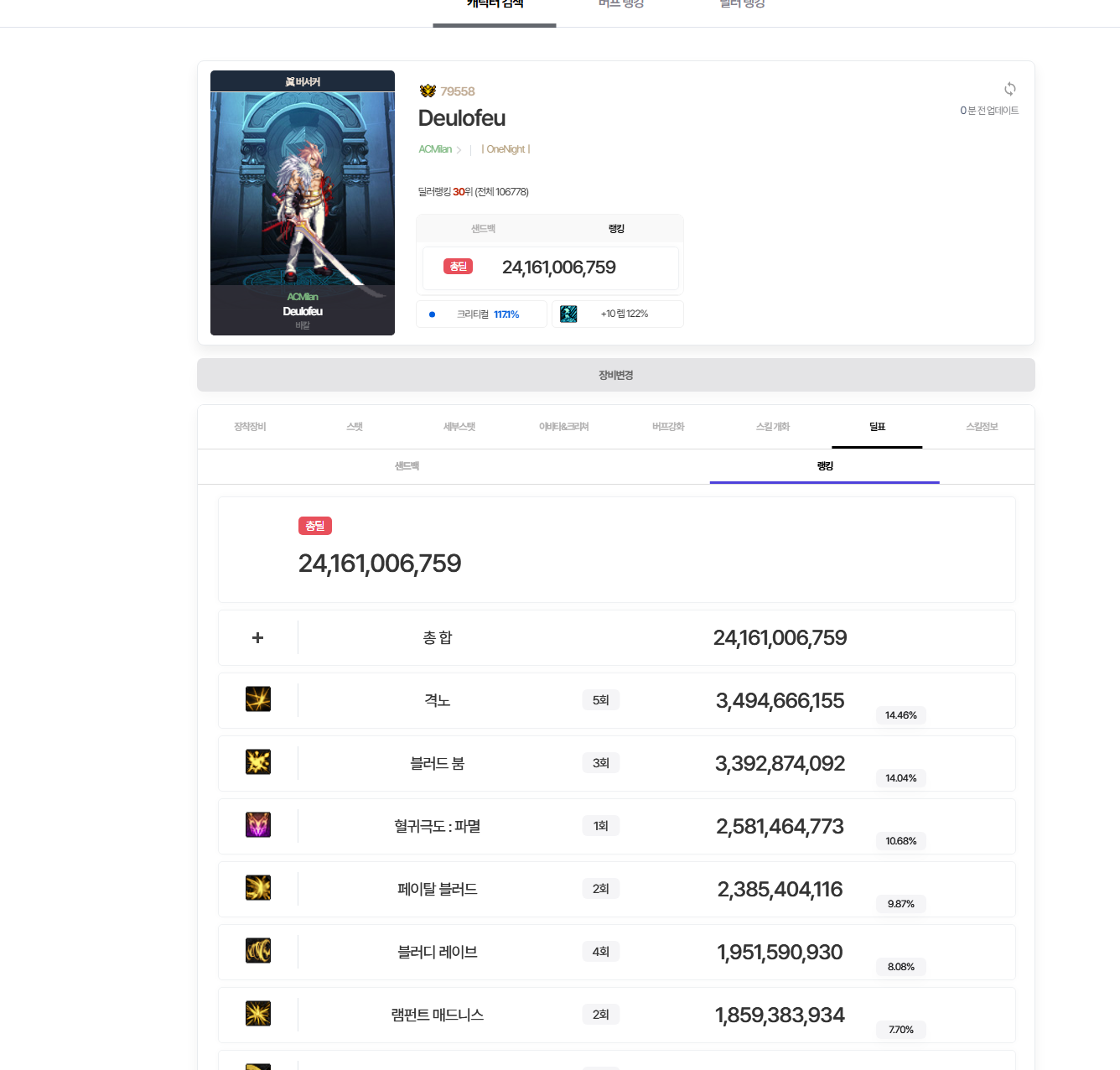Expand the 총 합 row with plus sign
Image resolution: width=1120 pixels, height=1070 pixels.
tap(258, 638)
